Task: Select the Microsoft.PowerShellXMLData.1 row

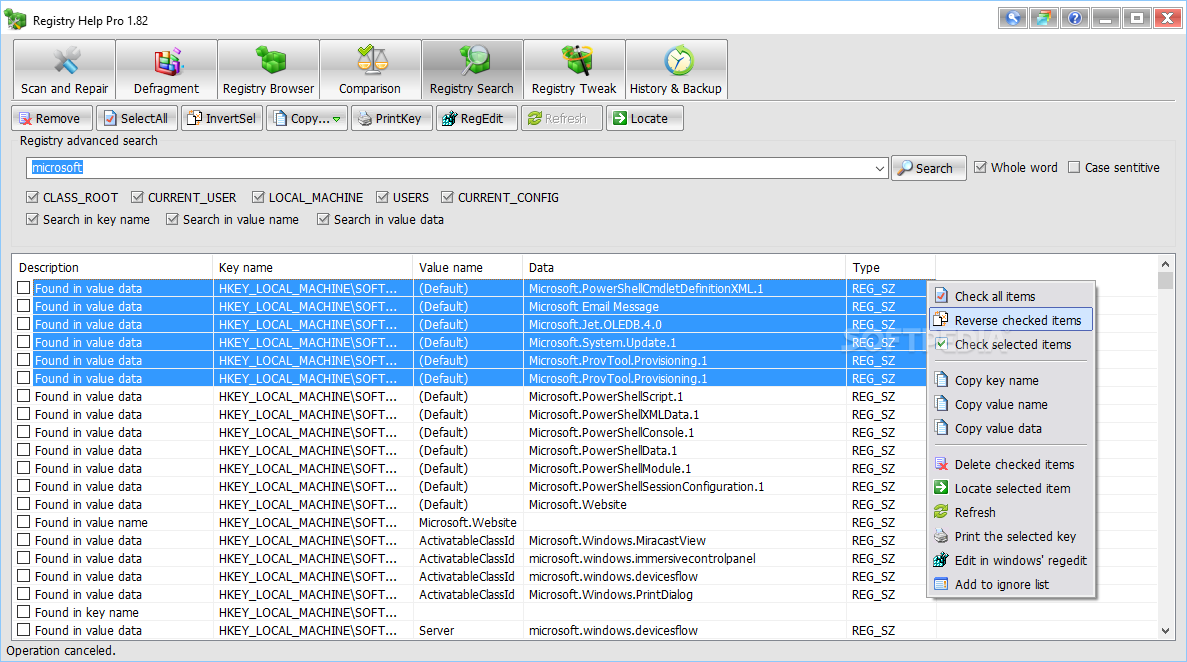Action: (x=475, y=414)
